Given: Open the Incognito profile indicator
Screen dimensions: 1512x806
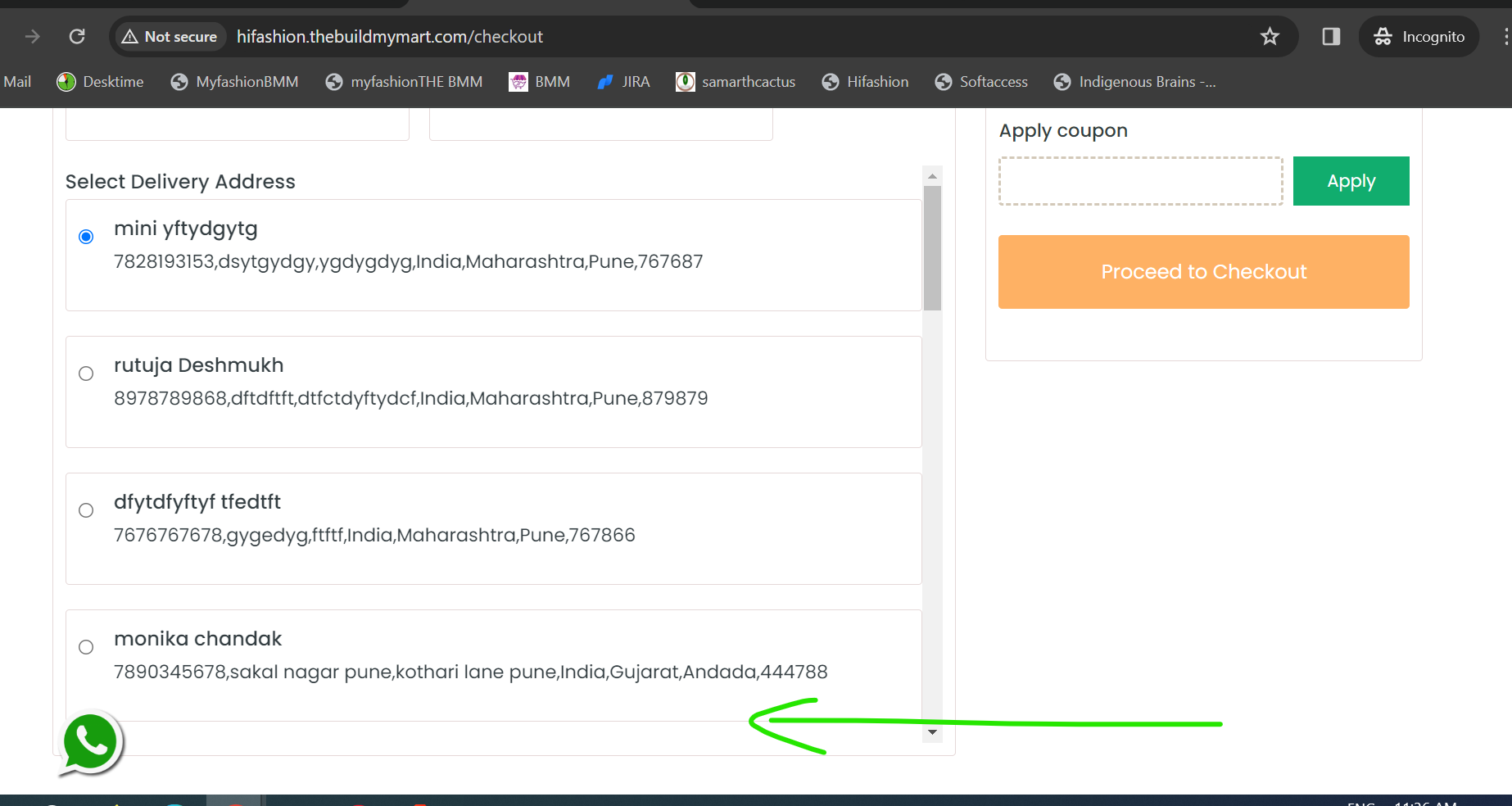Looking at the screenshot, I should click(1419, 37).
